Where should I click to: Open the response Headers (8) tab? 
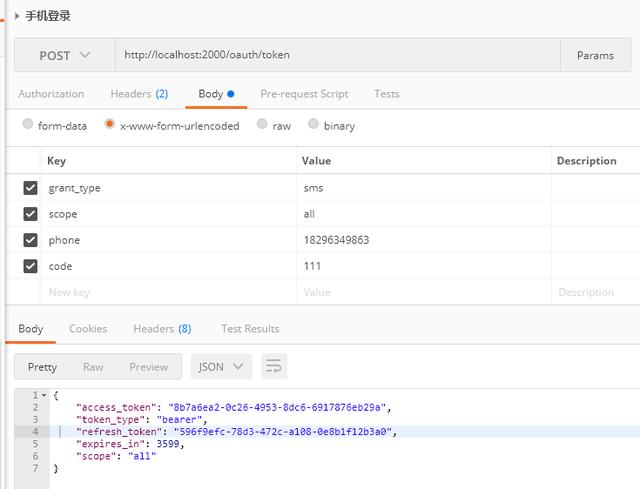(162, 329)
